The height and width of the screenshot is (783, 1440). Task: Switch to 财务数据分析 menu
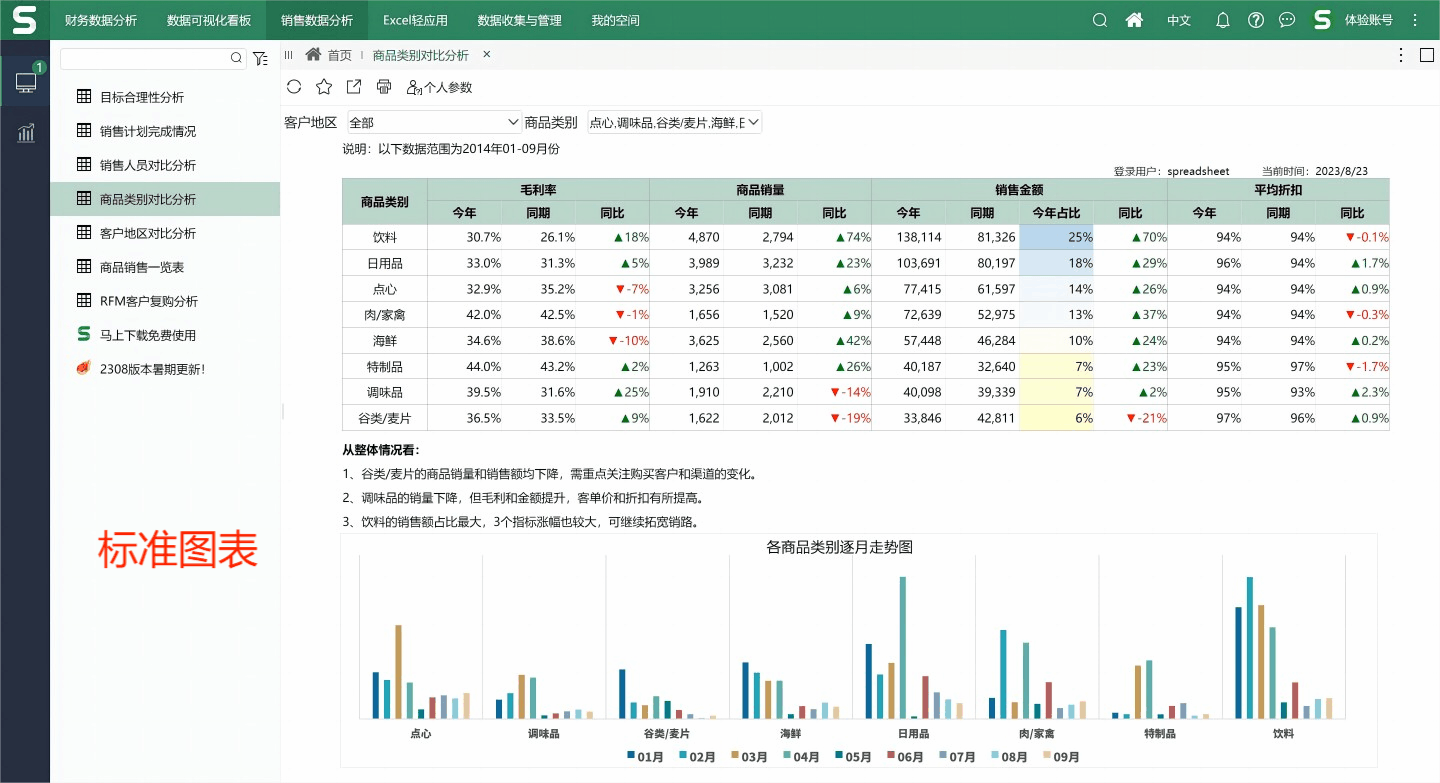coord(100,20)
